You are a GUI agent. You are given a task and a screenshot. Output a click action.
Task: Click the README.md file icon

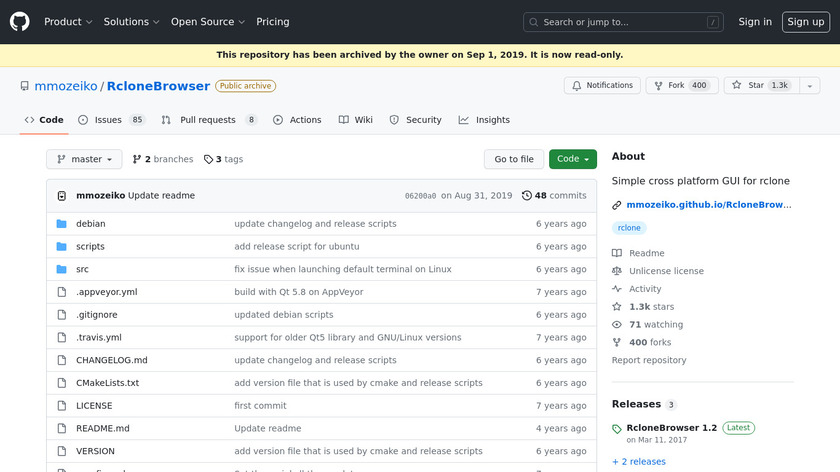(x=61, y=429)
